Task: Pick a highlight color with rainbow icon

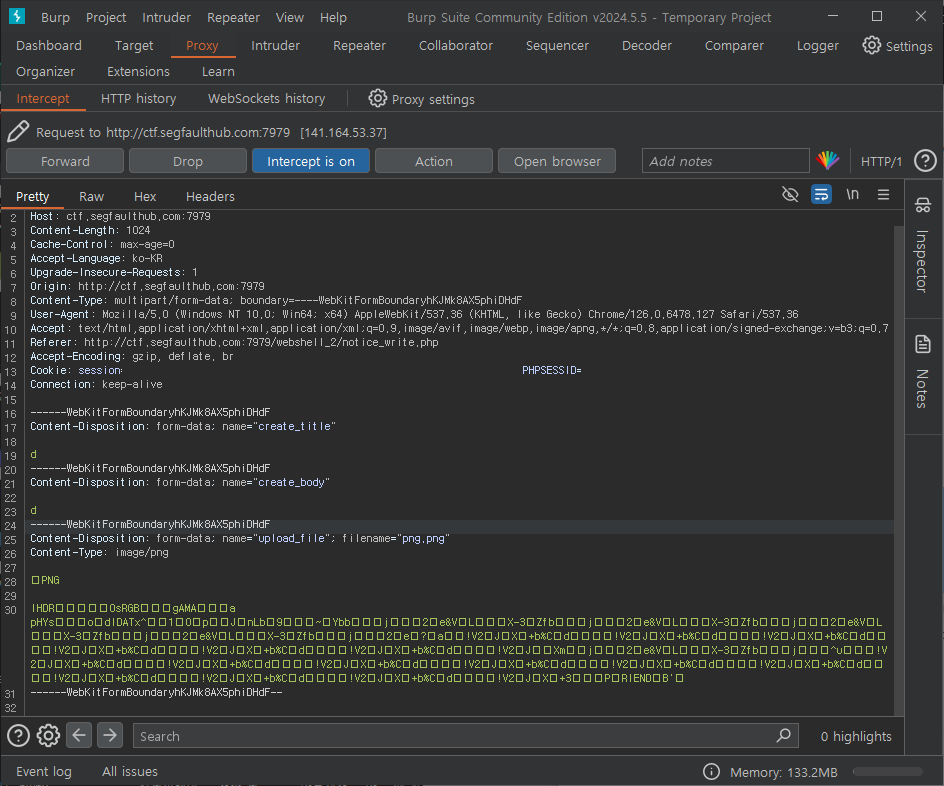Action: pyautogui.click(x=828, y=160)
